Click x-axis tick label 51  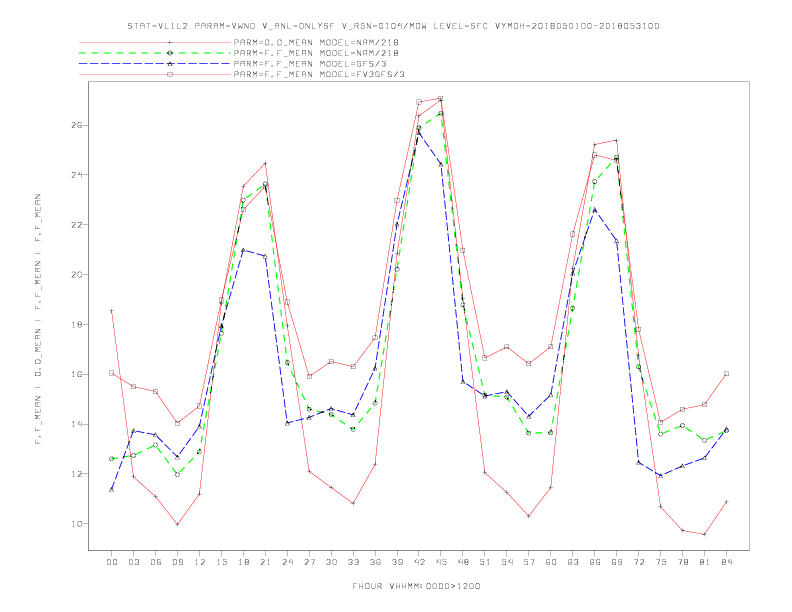(x=485, y=562)
